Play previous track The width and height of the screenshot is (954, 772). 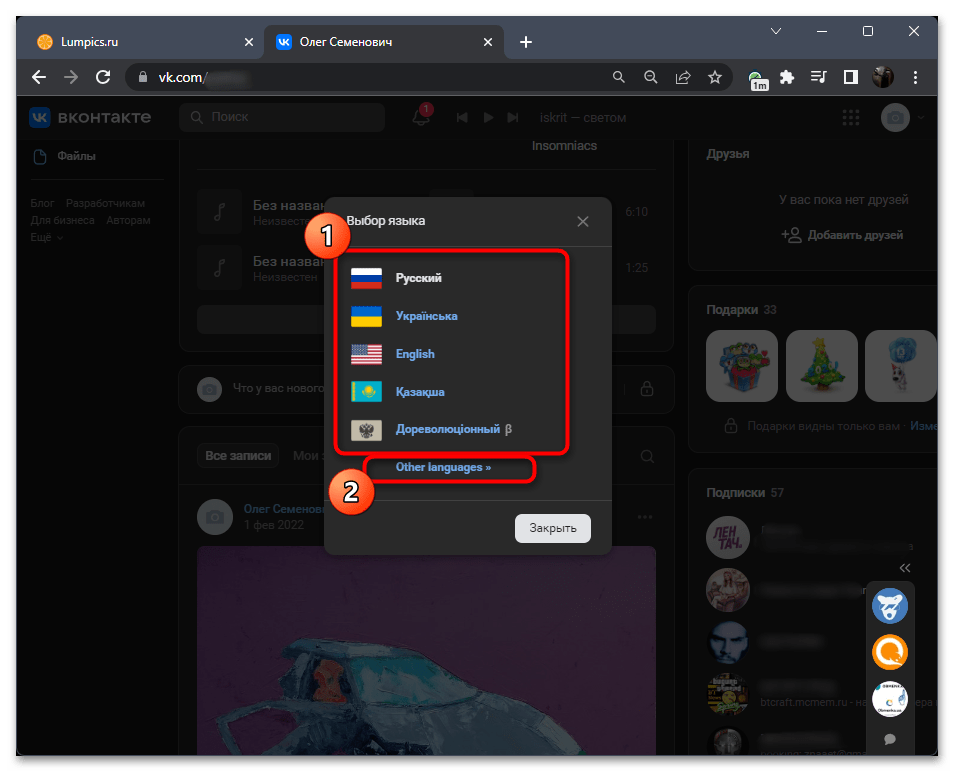462,117
